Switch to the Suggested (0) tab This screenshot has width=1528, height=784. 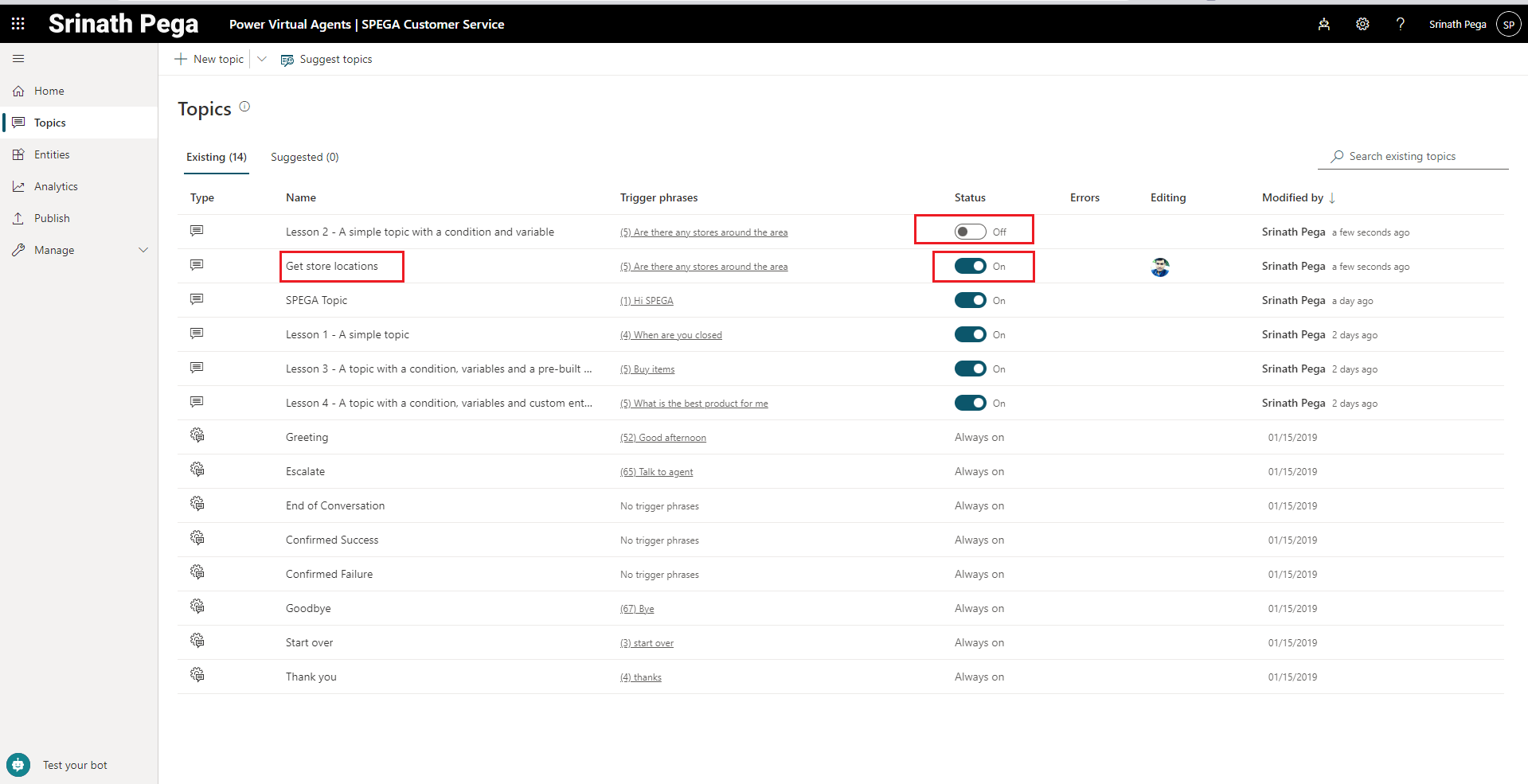coord(304,157)
